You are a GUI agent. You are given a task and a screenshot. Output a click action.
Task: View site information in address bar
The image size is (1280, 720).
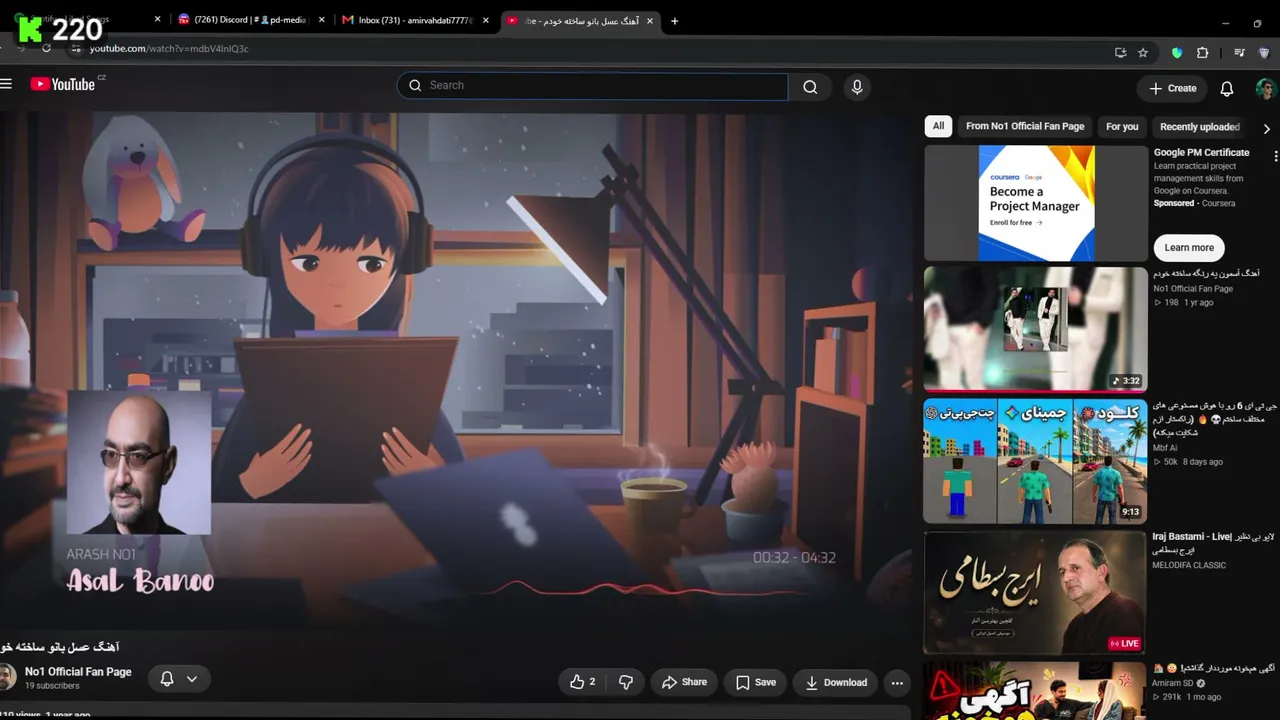pos(75,48)
